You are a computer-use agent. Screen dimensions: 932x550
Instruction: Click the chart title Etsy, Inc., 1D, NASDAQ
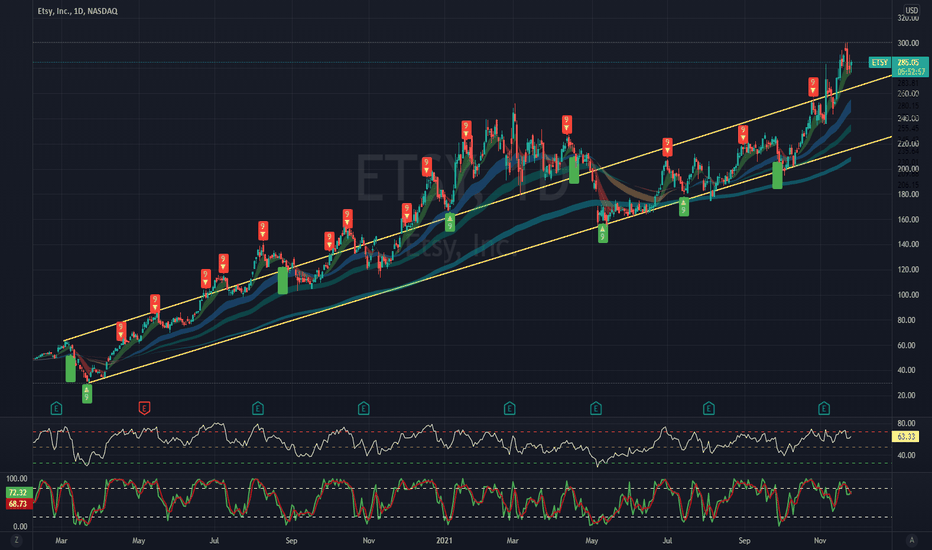tap(77, 11)
